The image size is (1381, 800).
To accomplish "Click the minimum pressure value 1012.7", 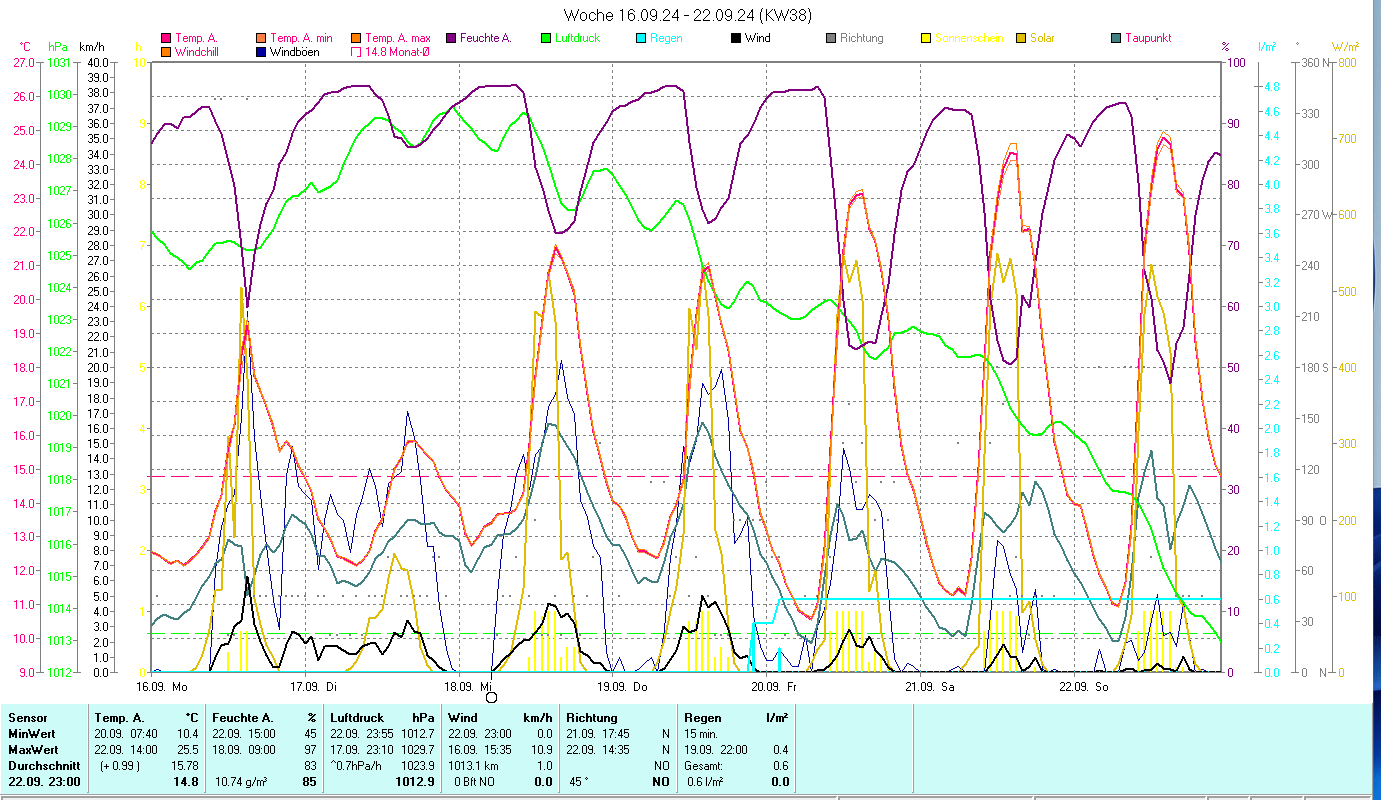I will (416, 734).
